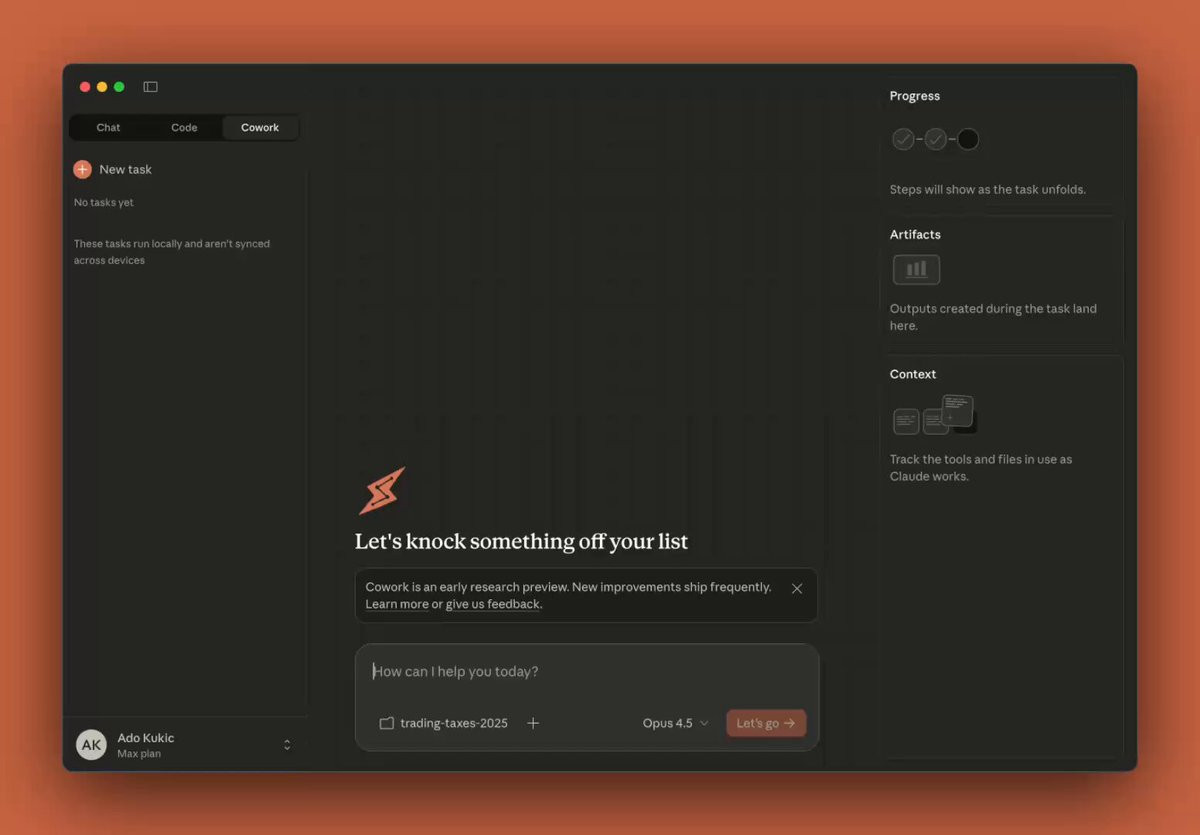The image size is (1200, 835).
Task: Start a New task
Action: coord(113,170)
